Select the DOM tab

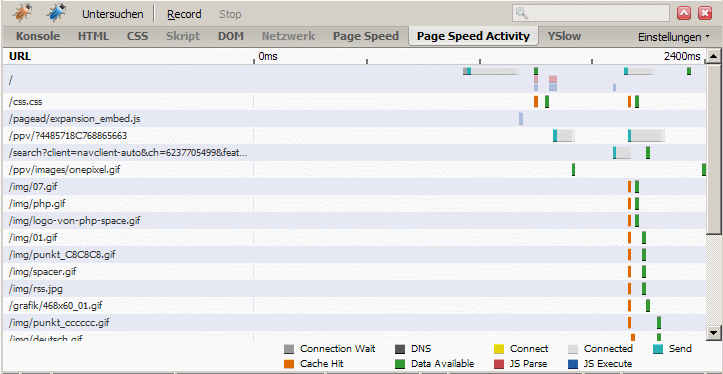point(231,36)
